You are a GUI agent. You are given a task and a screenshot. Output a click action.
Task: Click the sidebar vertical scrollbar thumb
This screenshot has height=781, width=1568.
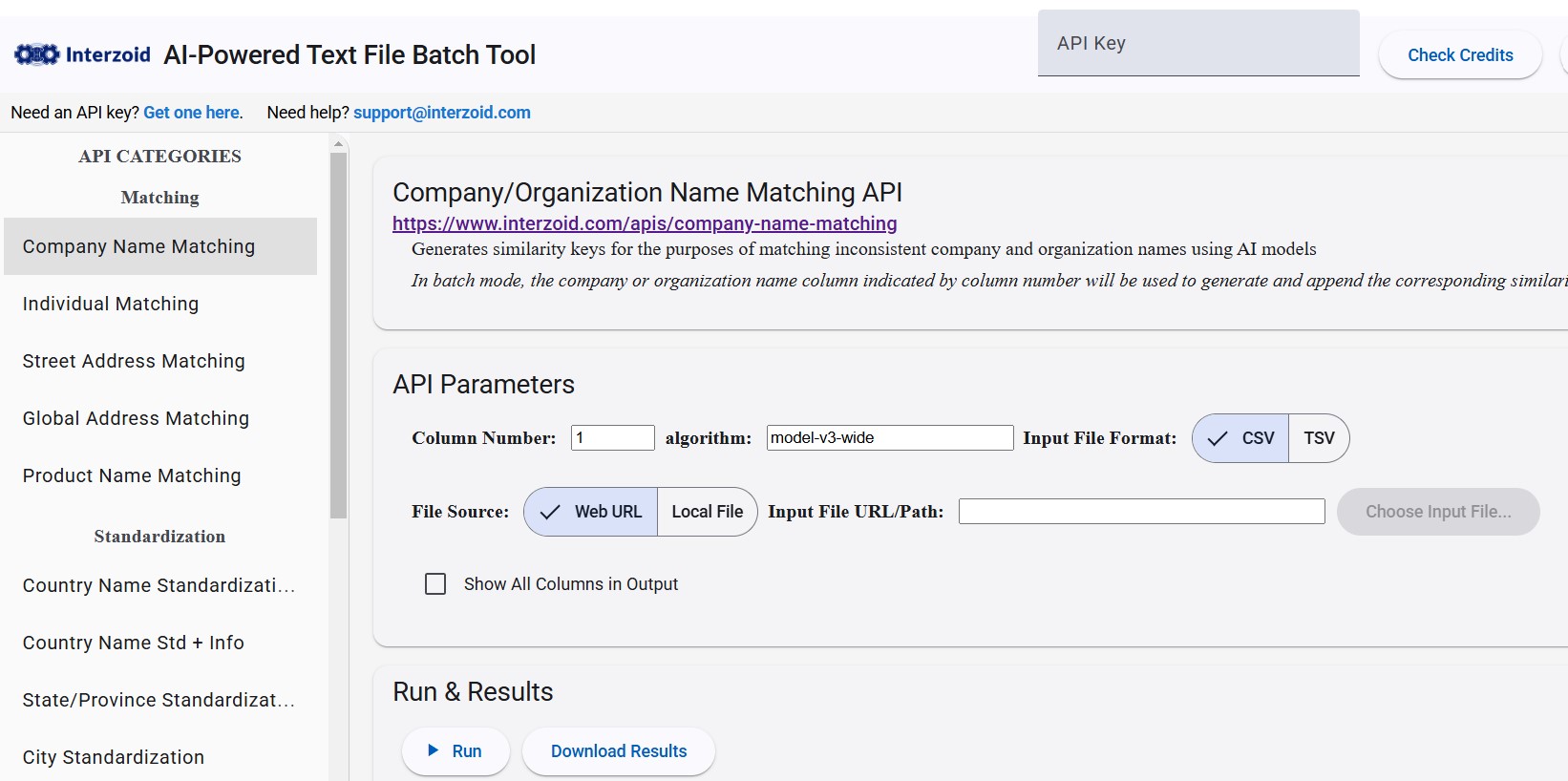tap(338, 335)
